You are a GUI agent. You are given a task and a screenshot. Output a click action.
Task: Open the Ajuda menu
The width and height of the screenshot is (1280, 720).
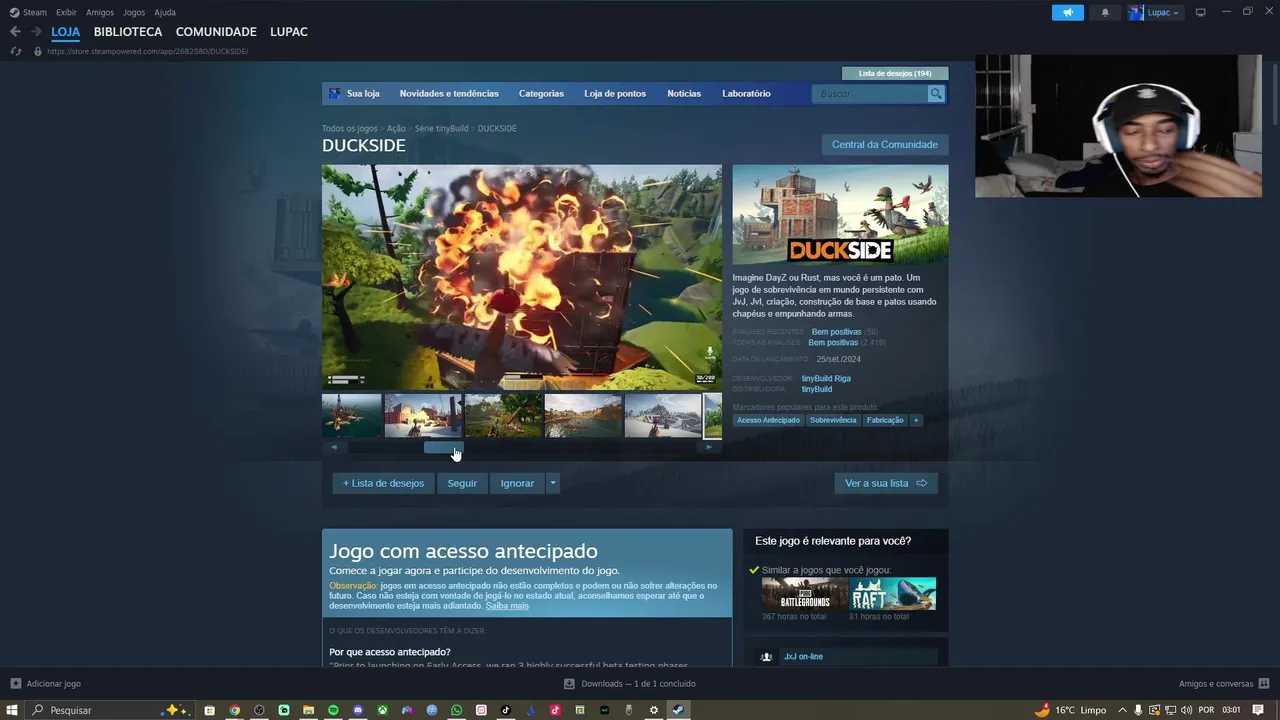165,12
